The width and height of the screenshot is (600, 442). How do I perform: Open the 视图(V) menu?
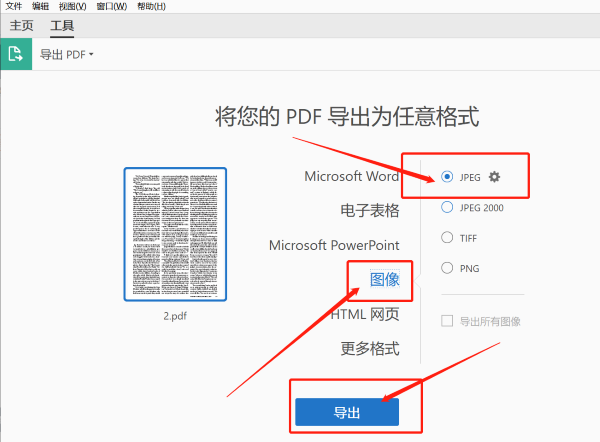click(x=72, y=6)
